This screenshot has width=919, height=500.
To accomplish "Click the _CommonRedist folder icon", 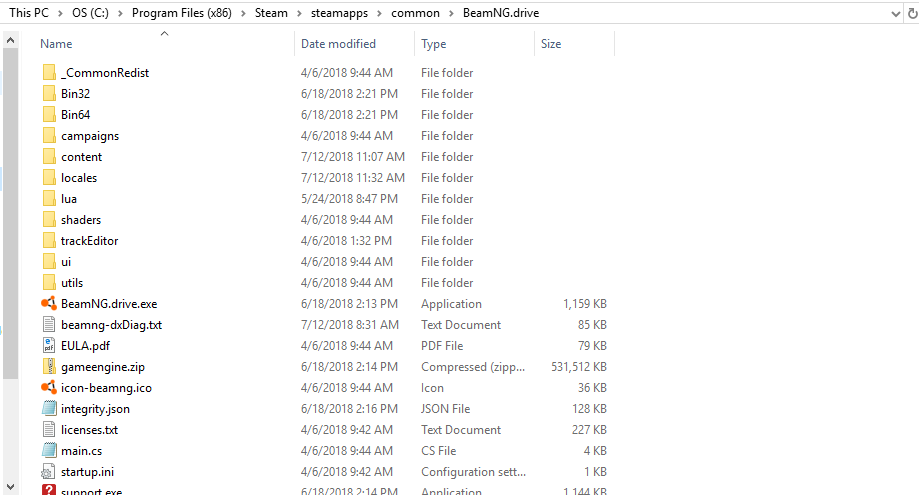I will click(49, 73).
